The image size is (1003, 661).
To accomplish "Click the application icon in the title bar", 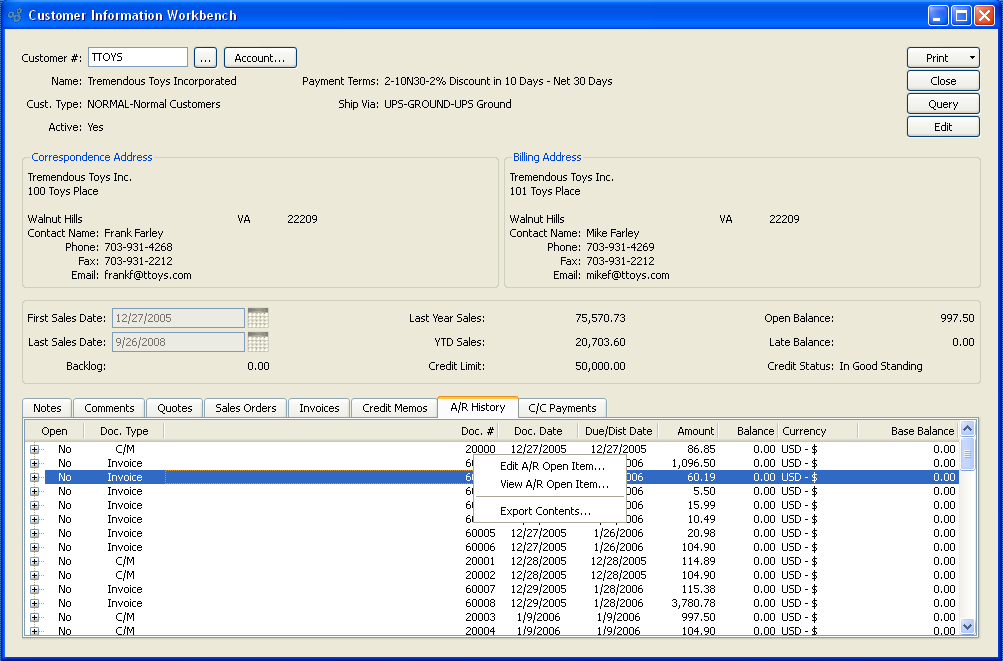I will coord(15,15).
